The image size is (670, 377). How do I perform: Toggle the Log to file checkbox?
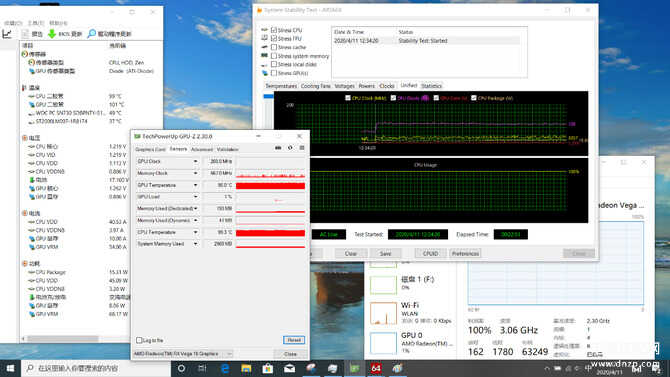(139, 340)
